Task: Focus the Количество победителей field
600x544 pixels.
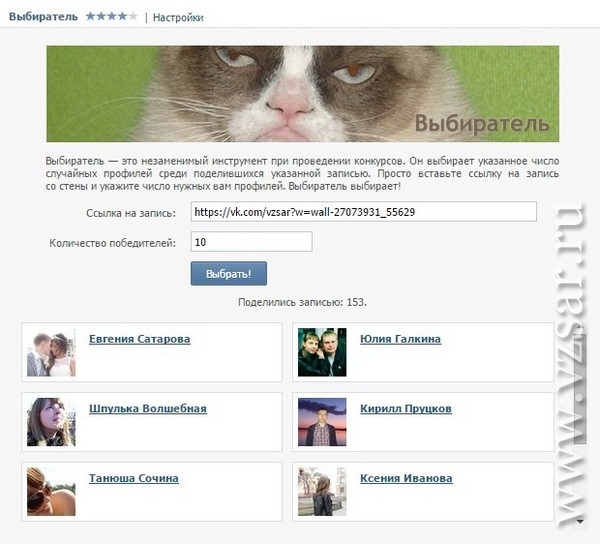Action: click(x=251, y=242)
